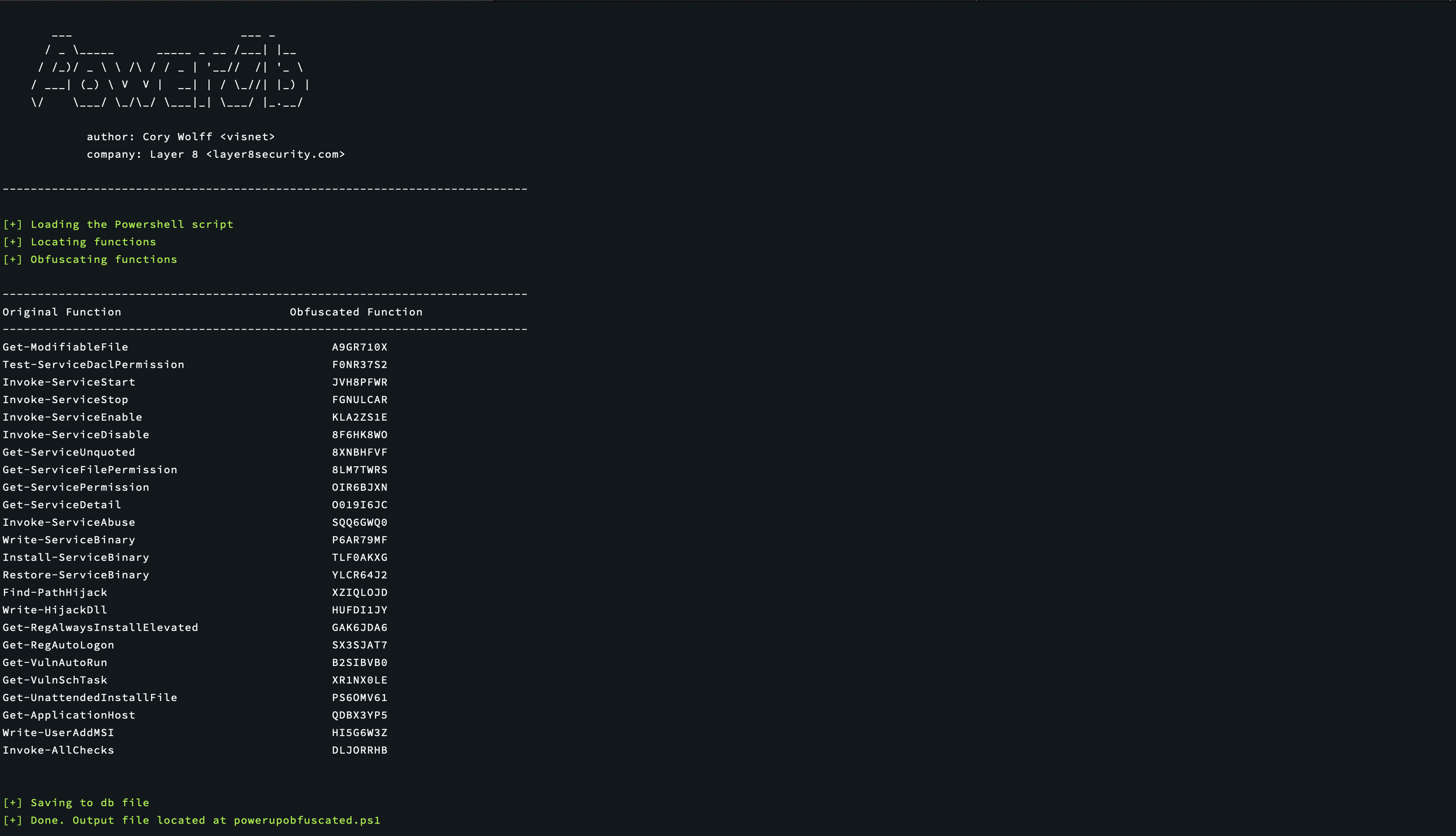Click obfuscated name '8LM7TWRS'
This screenshot has width=1456, height=836.
coord(360,470)
